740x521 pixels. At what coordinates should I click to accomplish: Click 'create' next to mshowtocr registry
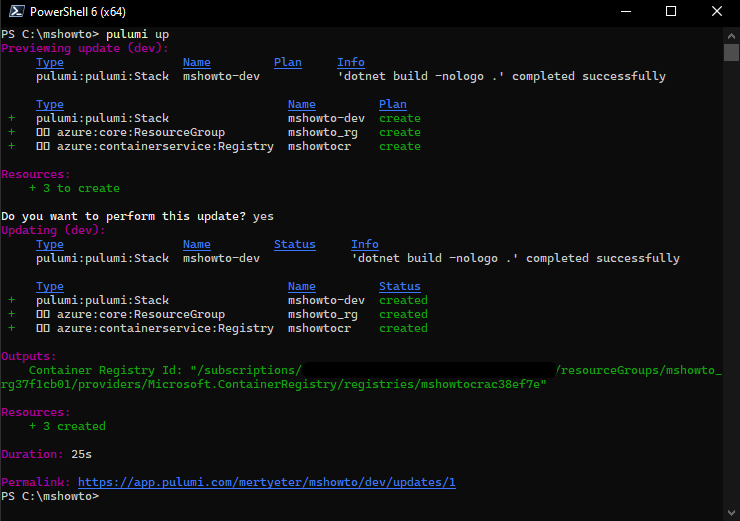pyautogui.click(x=400, y=146)
